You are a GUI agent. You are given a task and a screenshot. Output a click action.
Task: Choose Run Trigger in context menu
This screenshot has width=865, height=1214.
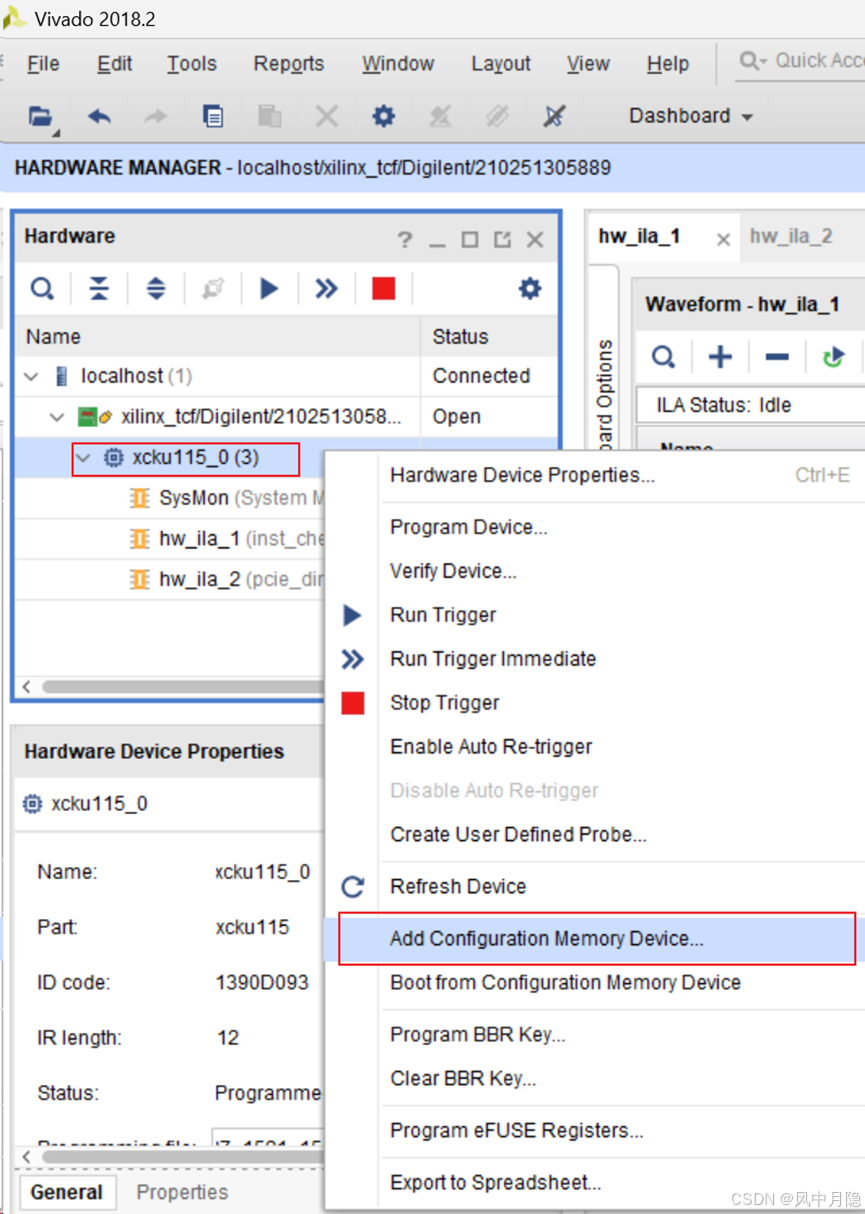594,615
